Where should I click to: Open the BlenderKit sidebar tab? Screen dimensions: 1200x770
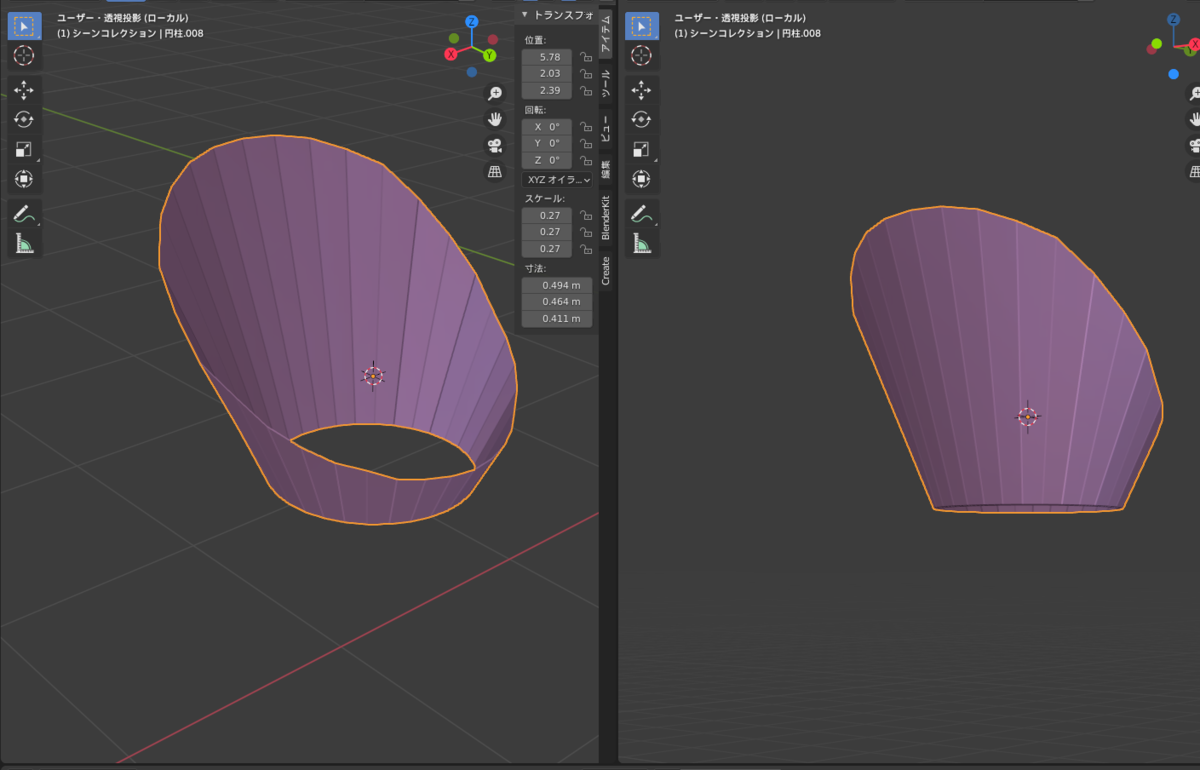pyautogui.click(x=606, y=217)
